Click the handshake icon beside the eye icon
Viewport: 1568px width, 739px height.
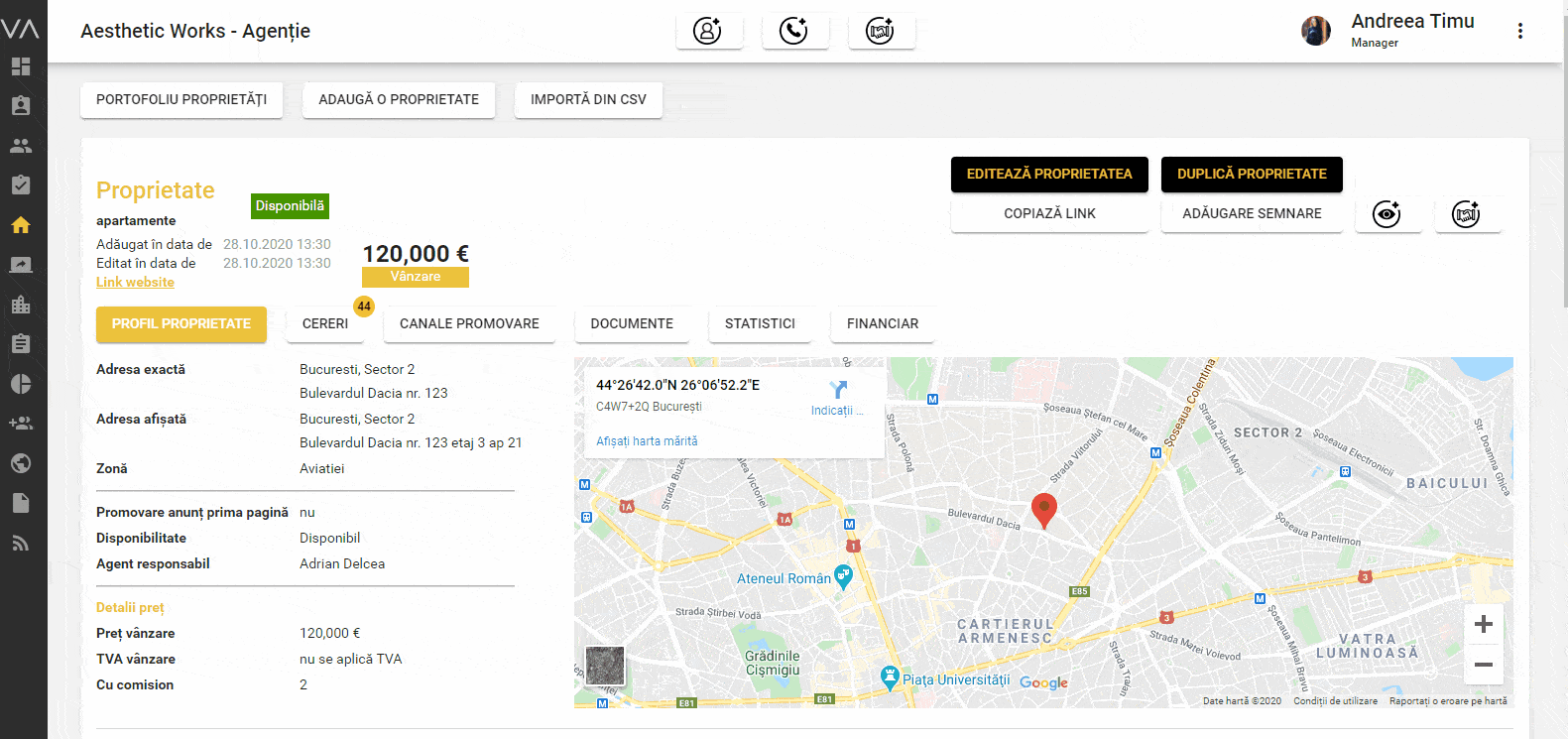[x=1466, y=214]
